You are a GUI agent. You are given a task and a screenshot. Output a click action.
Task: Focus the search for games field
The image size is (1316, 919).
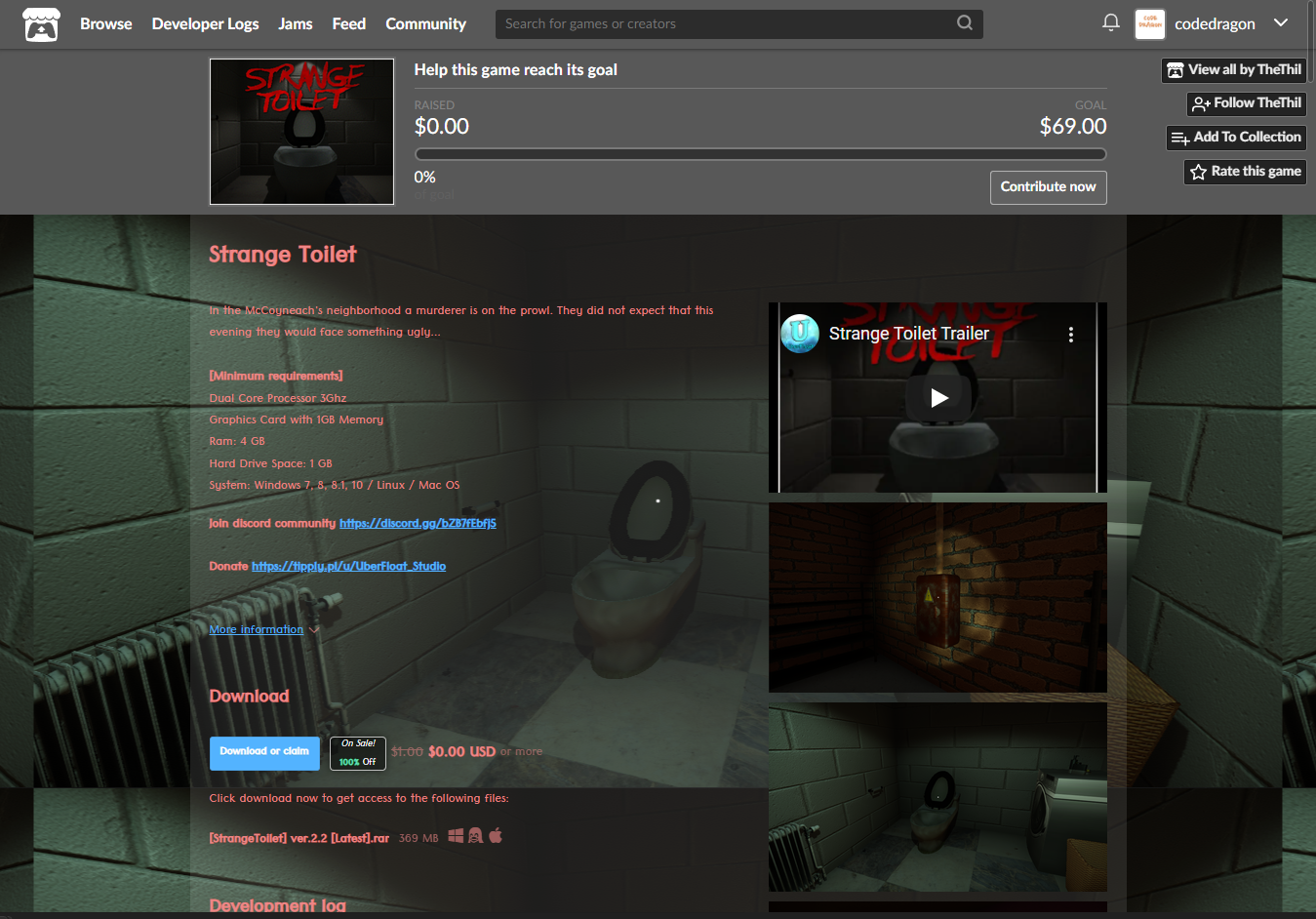[724, 23]
